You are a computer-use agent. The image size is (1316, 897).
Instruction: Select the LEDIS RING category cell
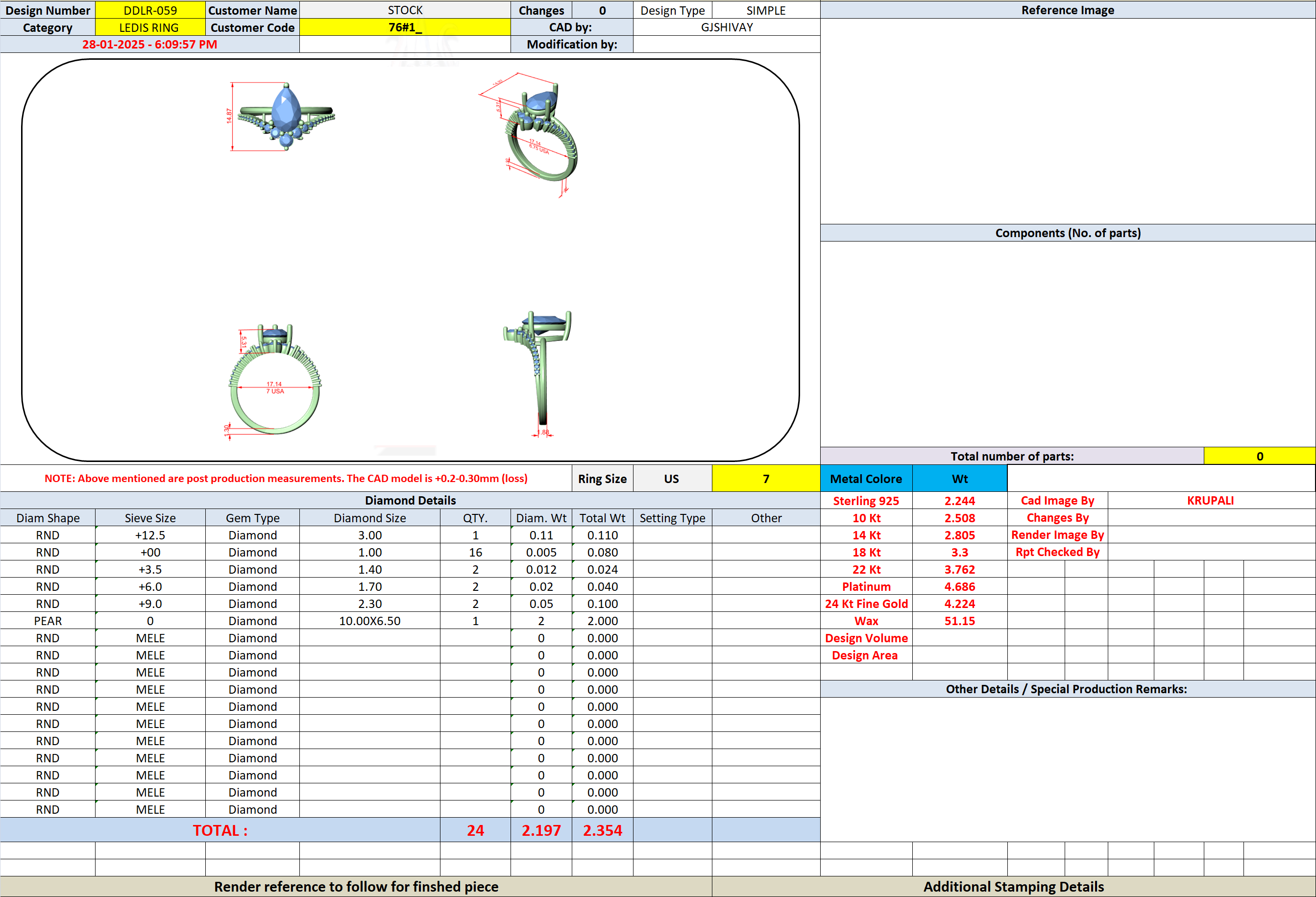(x=150, y=28)
